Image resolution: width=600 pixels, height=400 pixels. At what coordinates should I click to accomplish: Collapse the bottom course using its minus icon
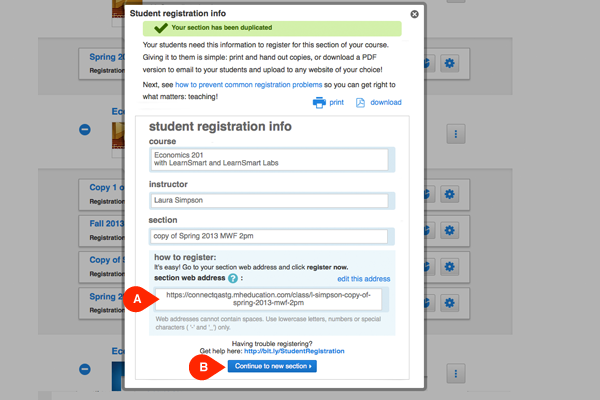point(84,372)
